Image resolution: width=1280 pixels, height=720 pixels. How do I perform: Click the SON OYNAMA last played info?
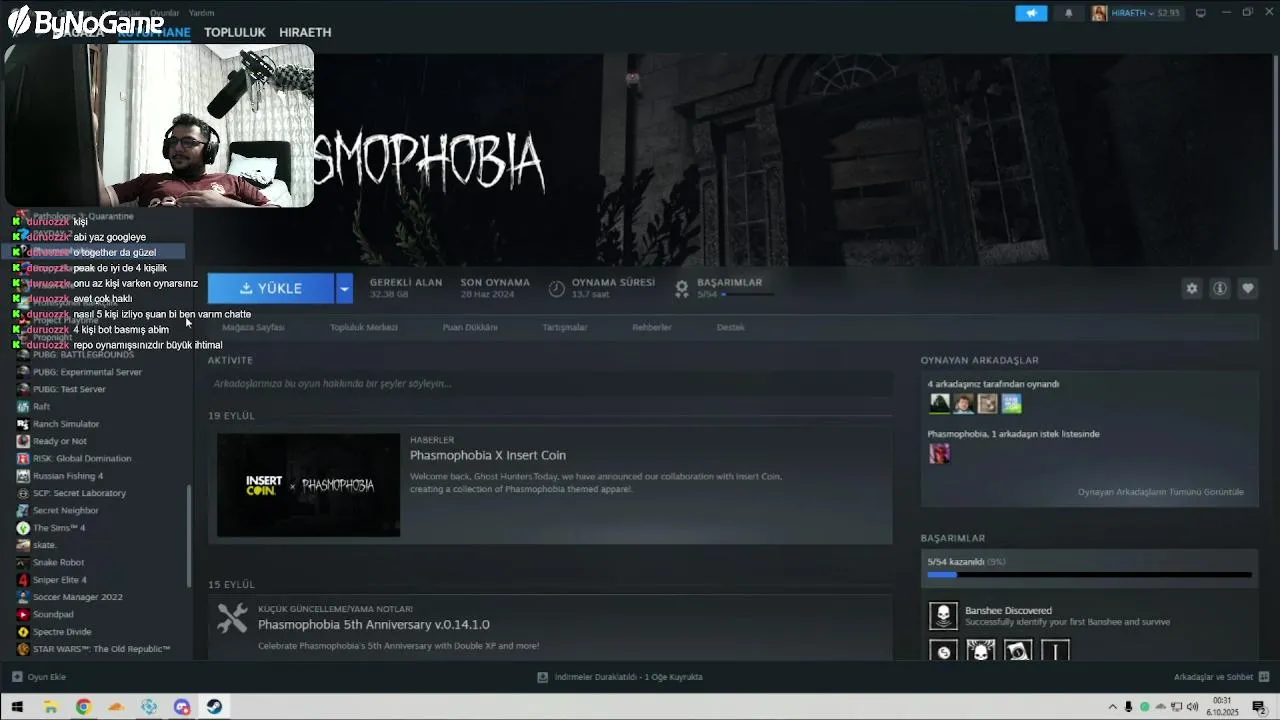pos(495,288)
